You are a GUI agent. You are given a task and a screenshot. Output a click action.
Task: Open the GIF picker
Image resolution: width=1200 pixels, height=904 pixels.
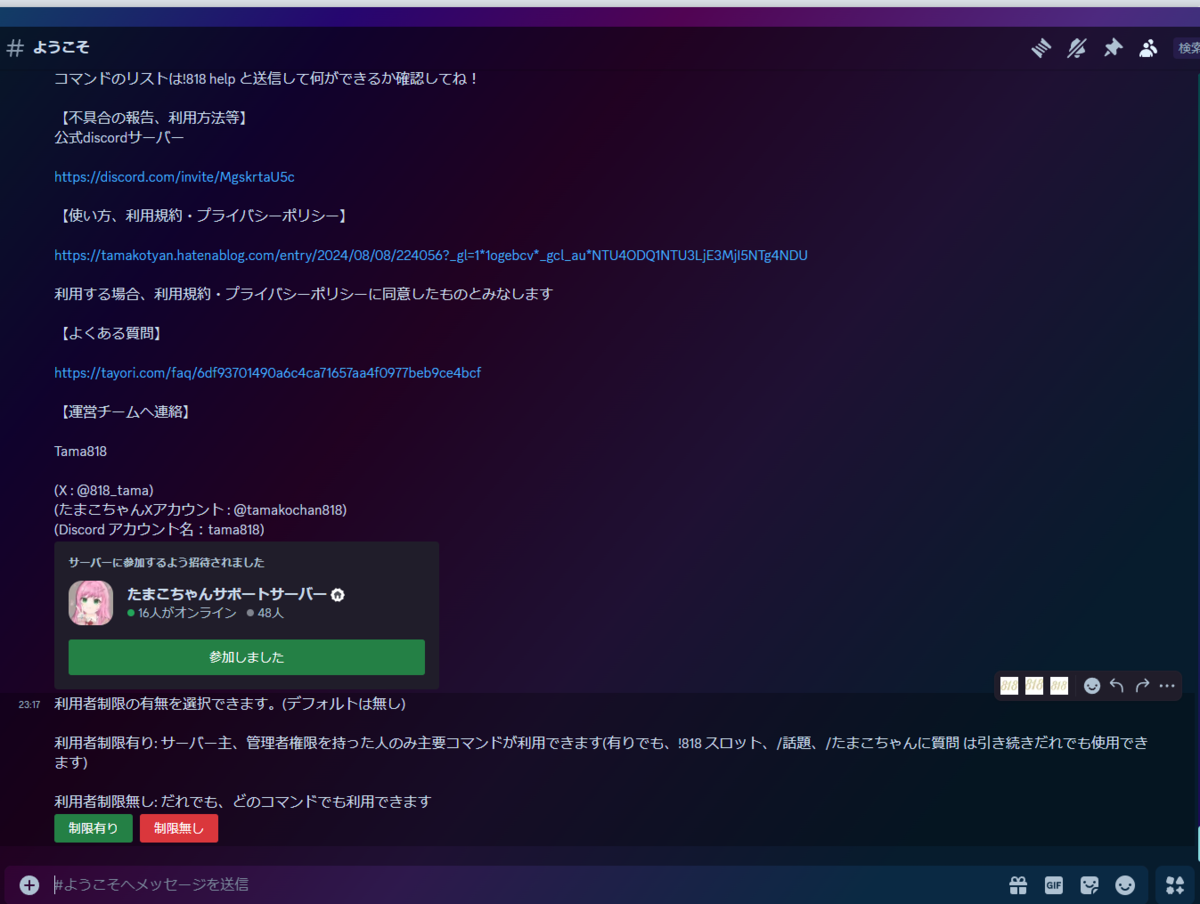pos(1053,885)
